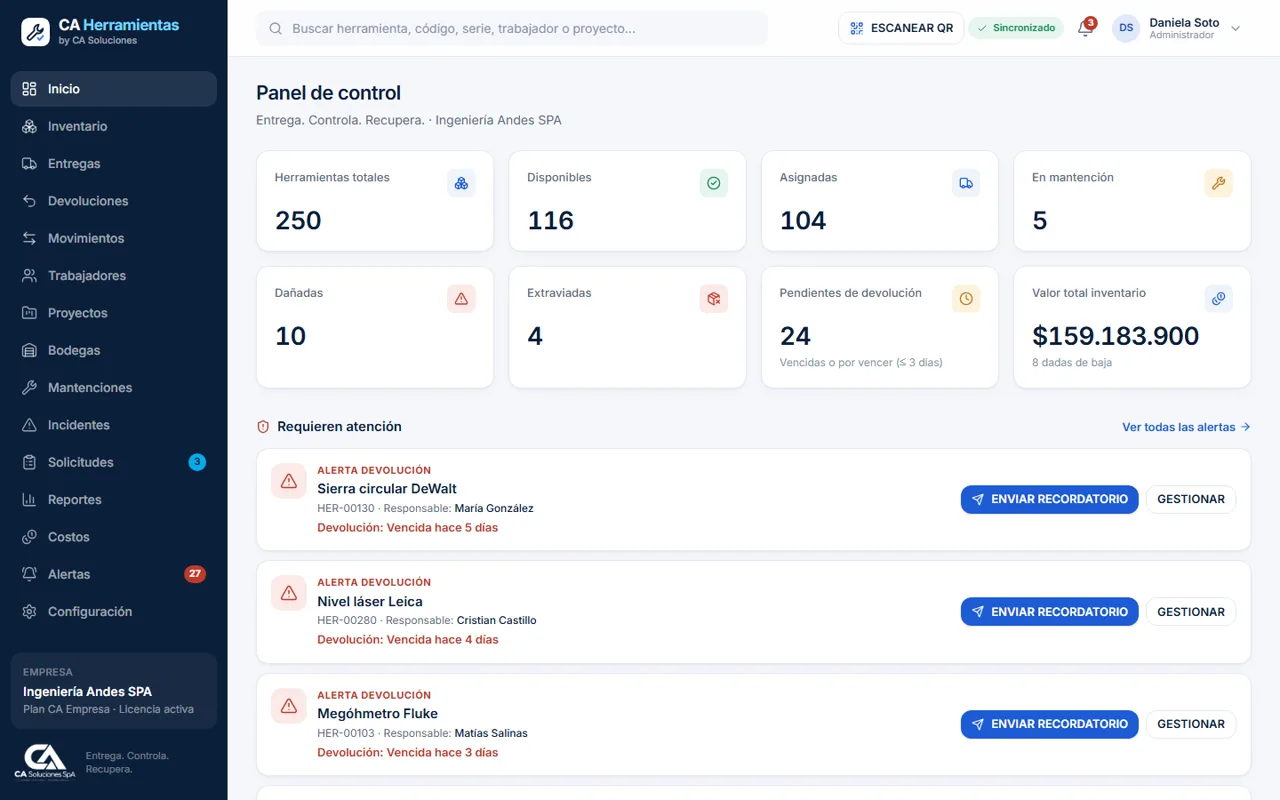The width and height of the screenshot is (1280, 800).
Task: Click the Mantenciones wrench icon in sidebar
Action: pos(29,387)
